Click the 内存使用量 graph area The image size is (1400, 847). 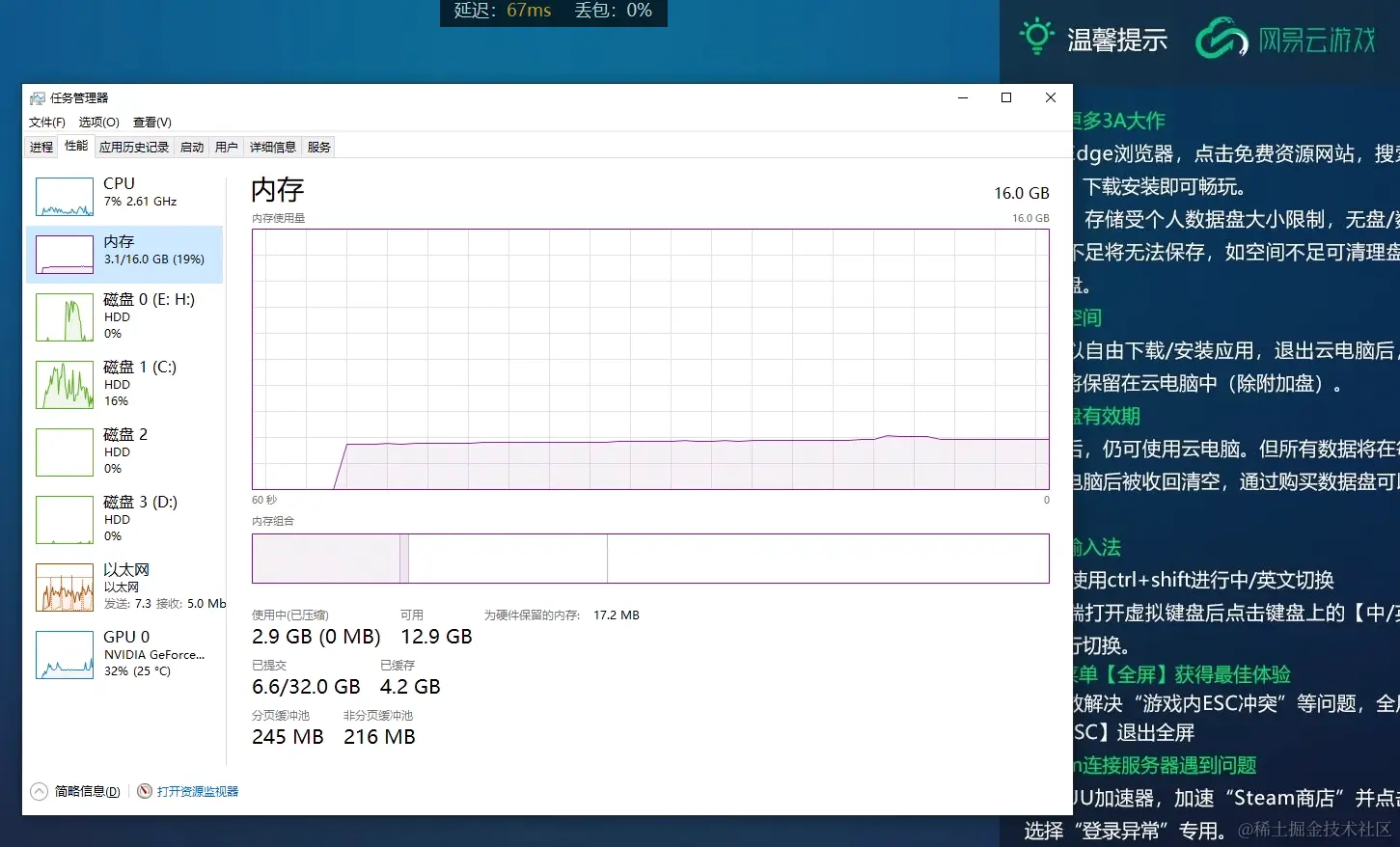click(x=650, y=359)
